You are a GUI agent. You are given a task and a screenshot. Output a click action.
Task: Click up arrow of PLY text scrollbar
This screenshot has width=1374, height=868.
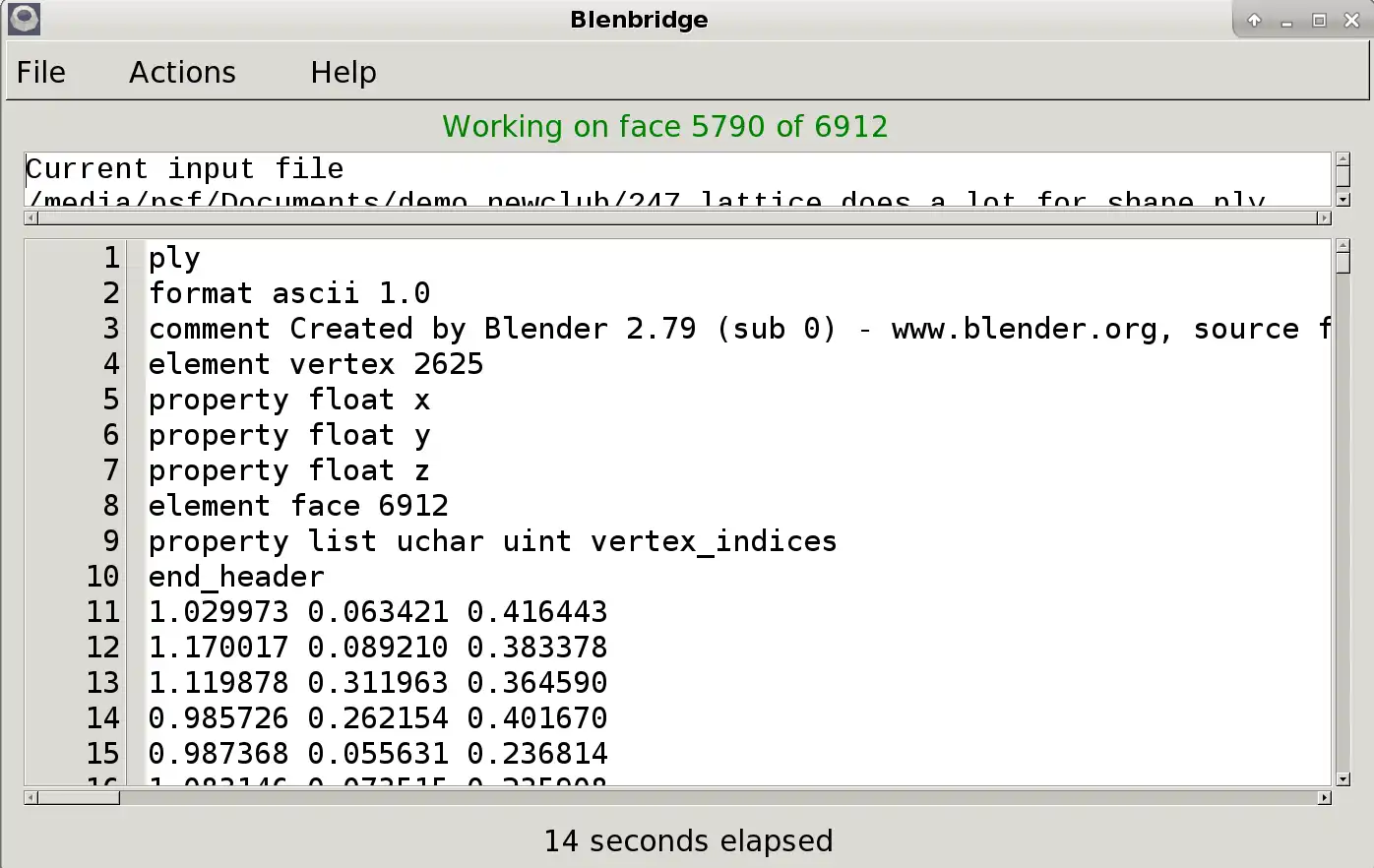tap(1343, 245)
